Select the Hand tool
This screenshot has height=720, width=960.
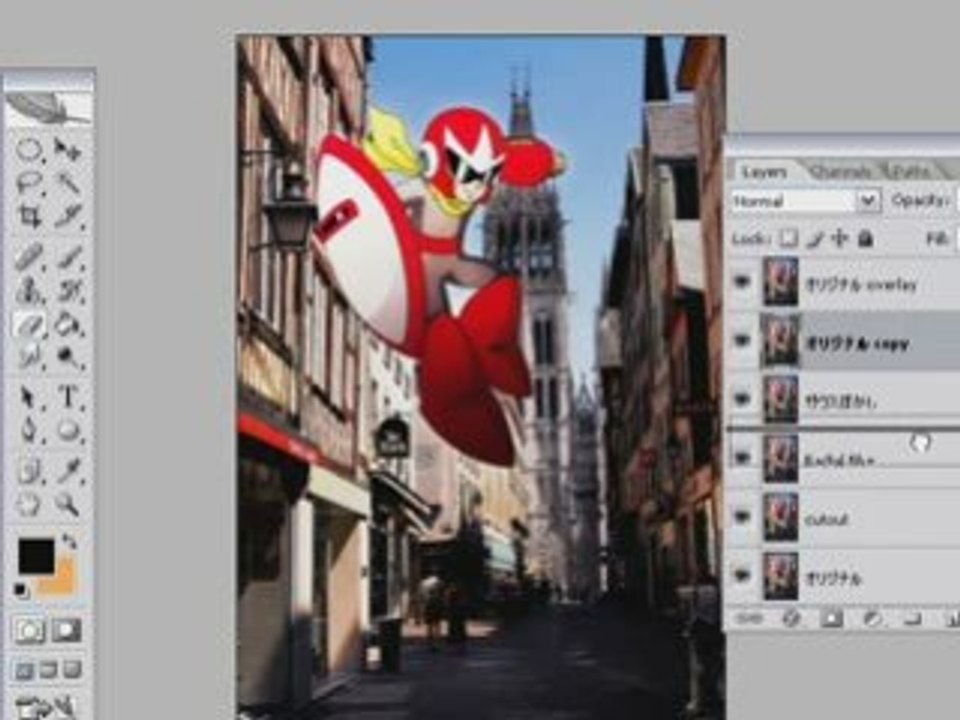point(29,504)
